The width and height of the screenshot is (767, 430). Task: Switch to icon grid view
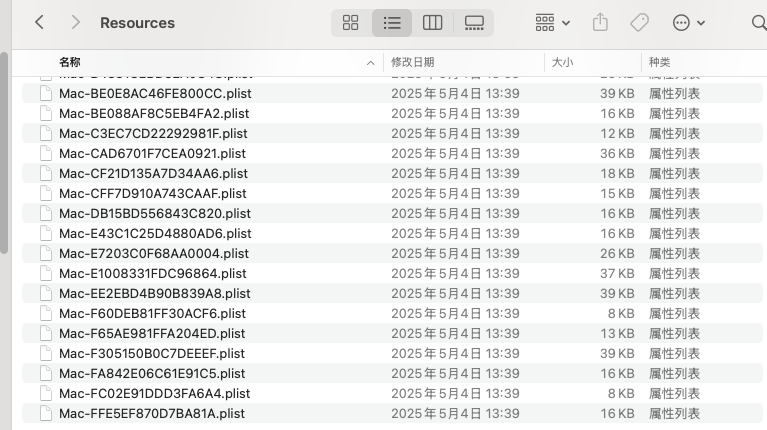coord(350,23)
